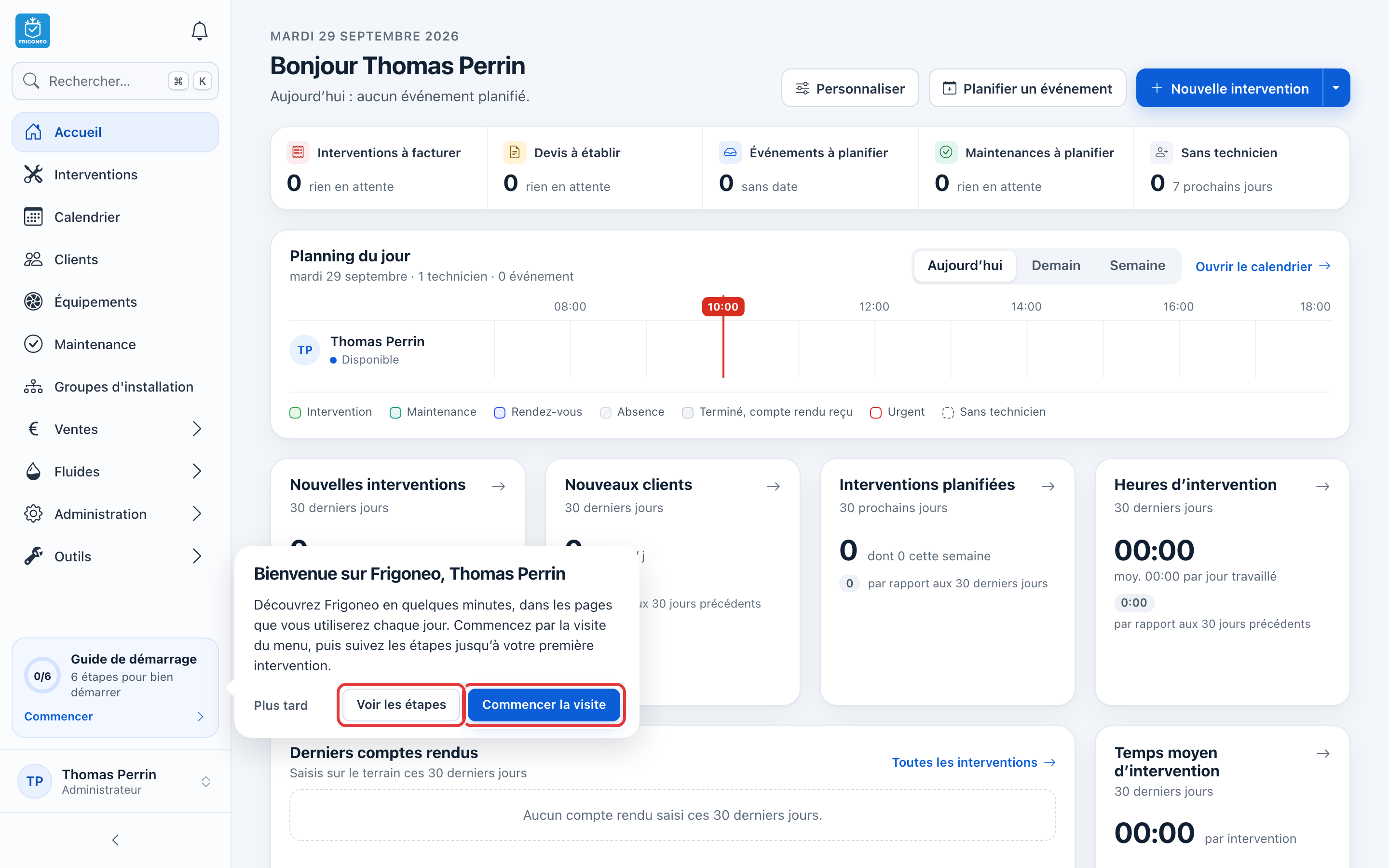Click the Sans technicien person icon
Viewport: 1389px width, 868px height.
pyautogui.click(x=1162, y=152)
